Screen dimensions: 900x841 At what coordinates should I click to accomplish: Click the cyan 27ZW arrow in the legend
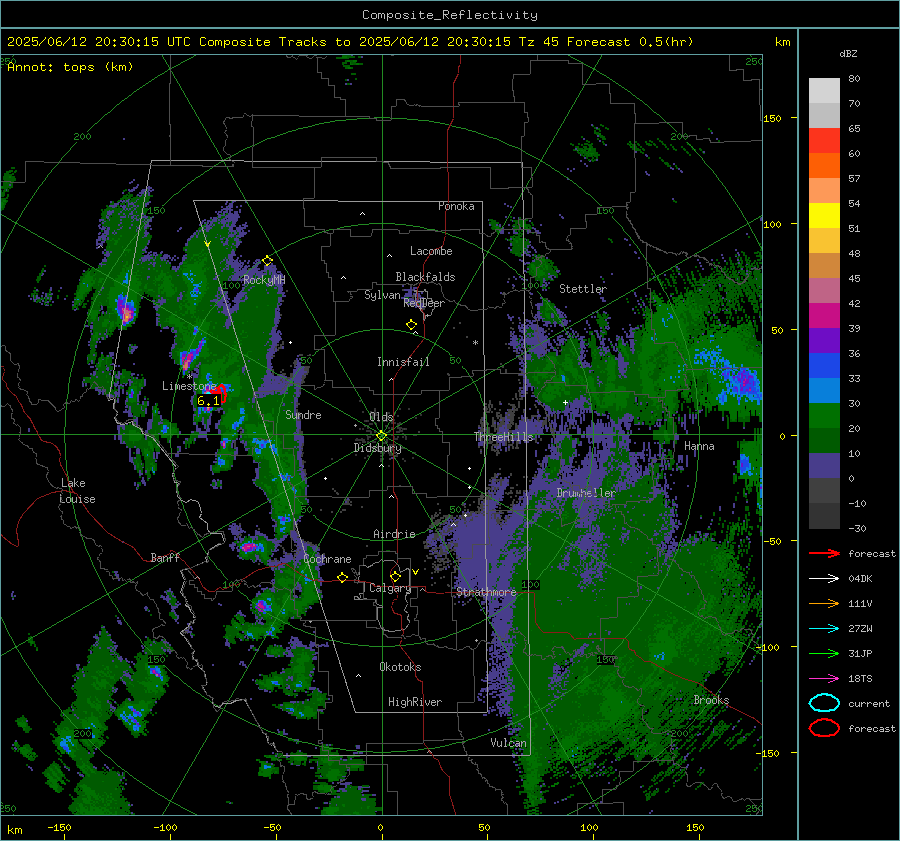pyautogui.click(x=824, y=629)
